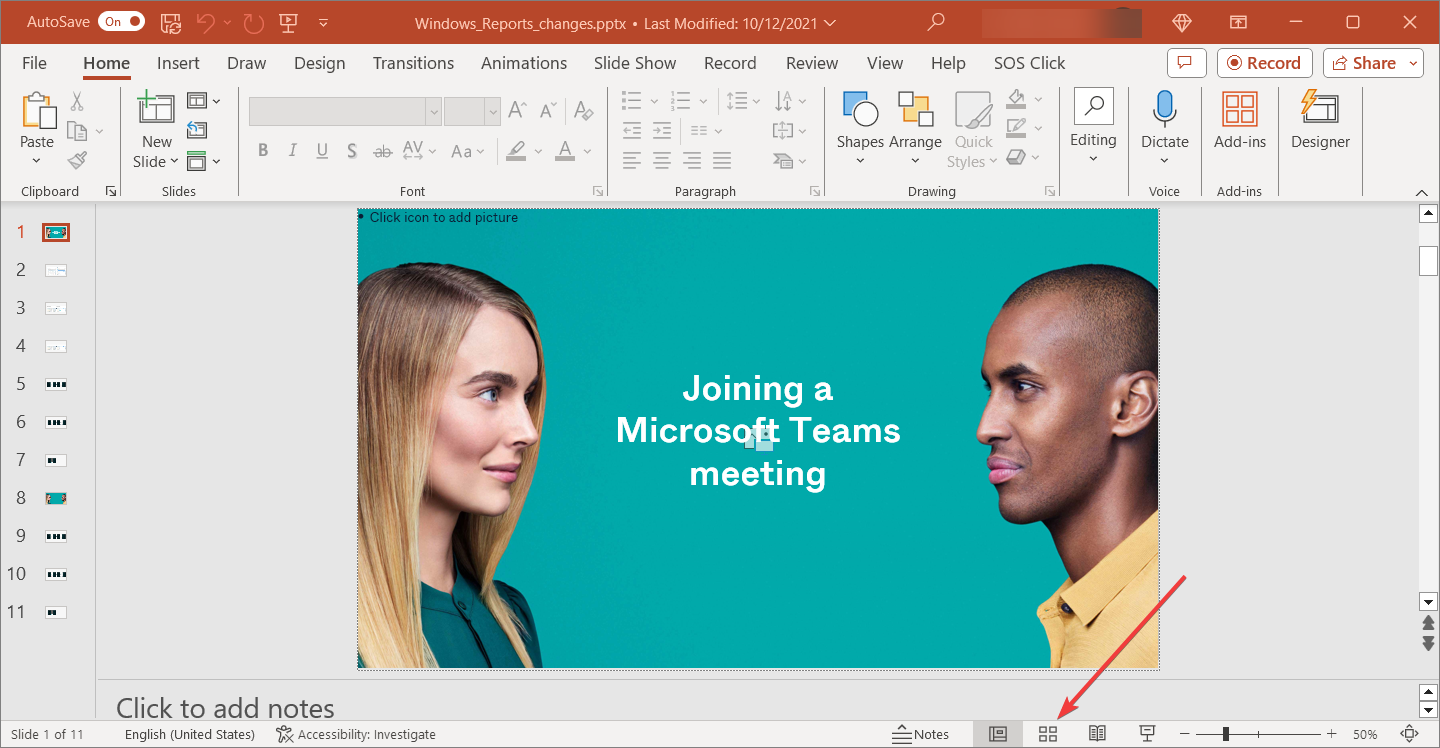Click the text highlight color swatch
The width and height of the screenshot is (1440, 748).
[516, 151]
